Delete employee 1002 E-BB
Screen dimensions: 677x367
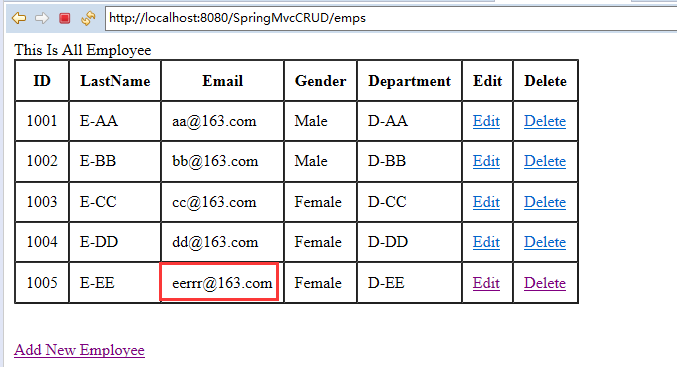(545, 161)
